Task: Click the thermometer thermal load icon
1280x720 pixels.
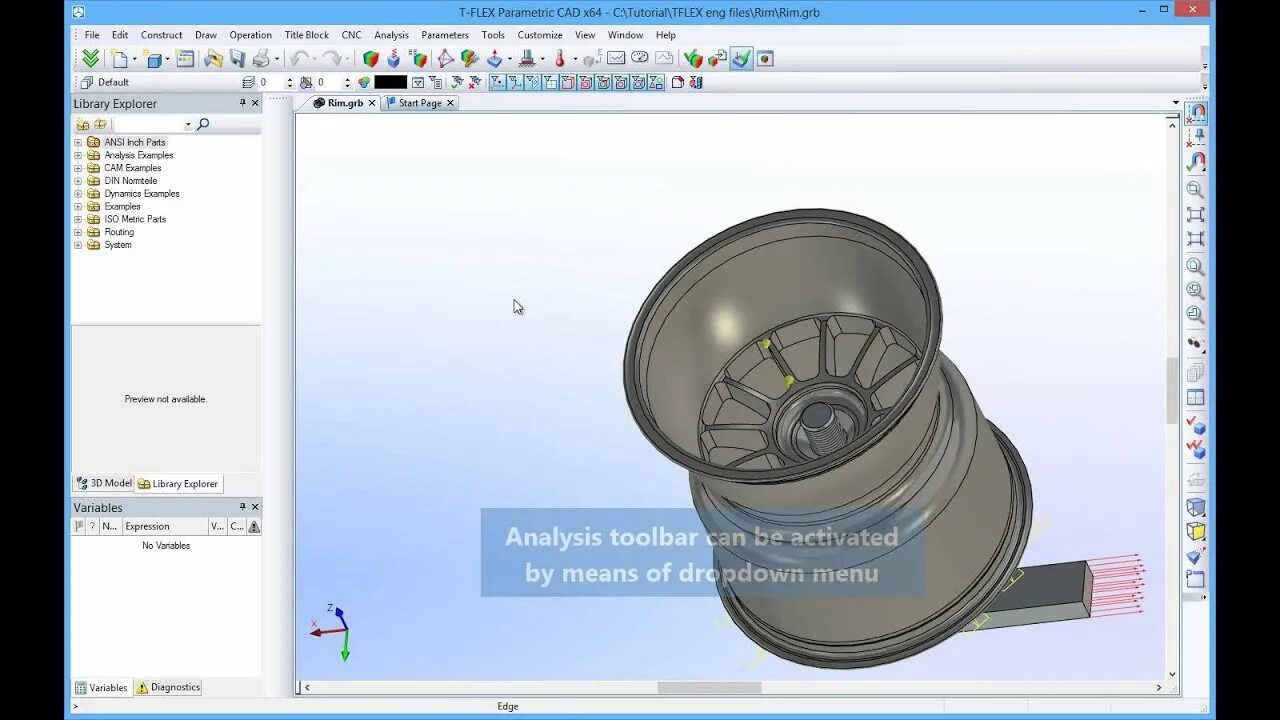Action: pyautogui.click(x=559, y=58)
